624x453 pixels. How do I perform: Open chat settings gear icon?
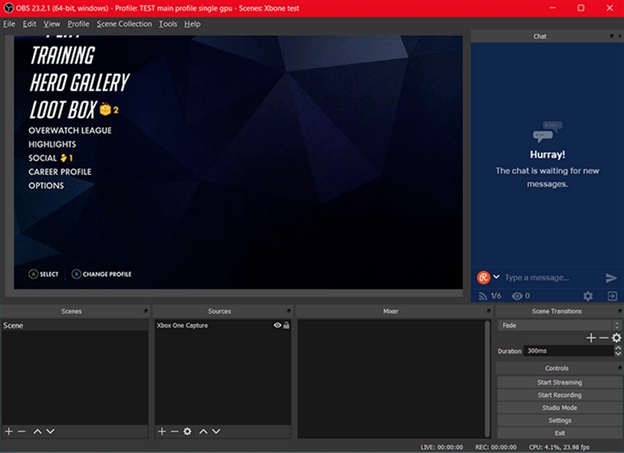click(588, 296)
